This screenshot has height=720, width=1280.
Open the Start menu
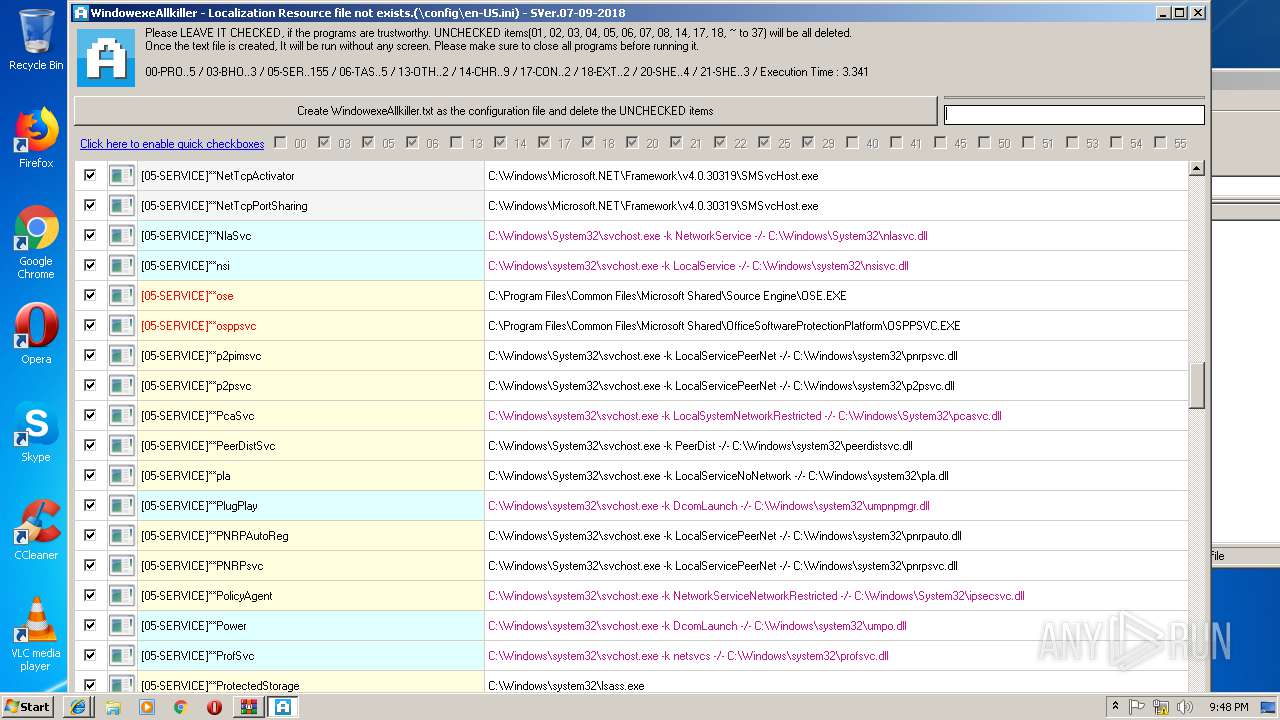pyautogui.click(x=28, y=707)
